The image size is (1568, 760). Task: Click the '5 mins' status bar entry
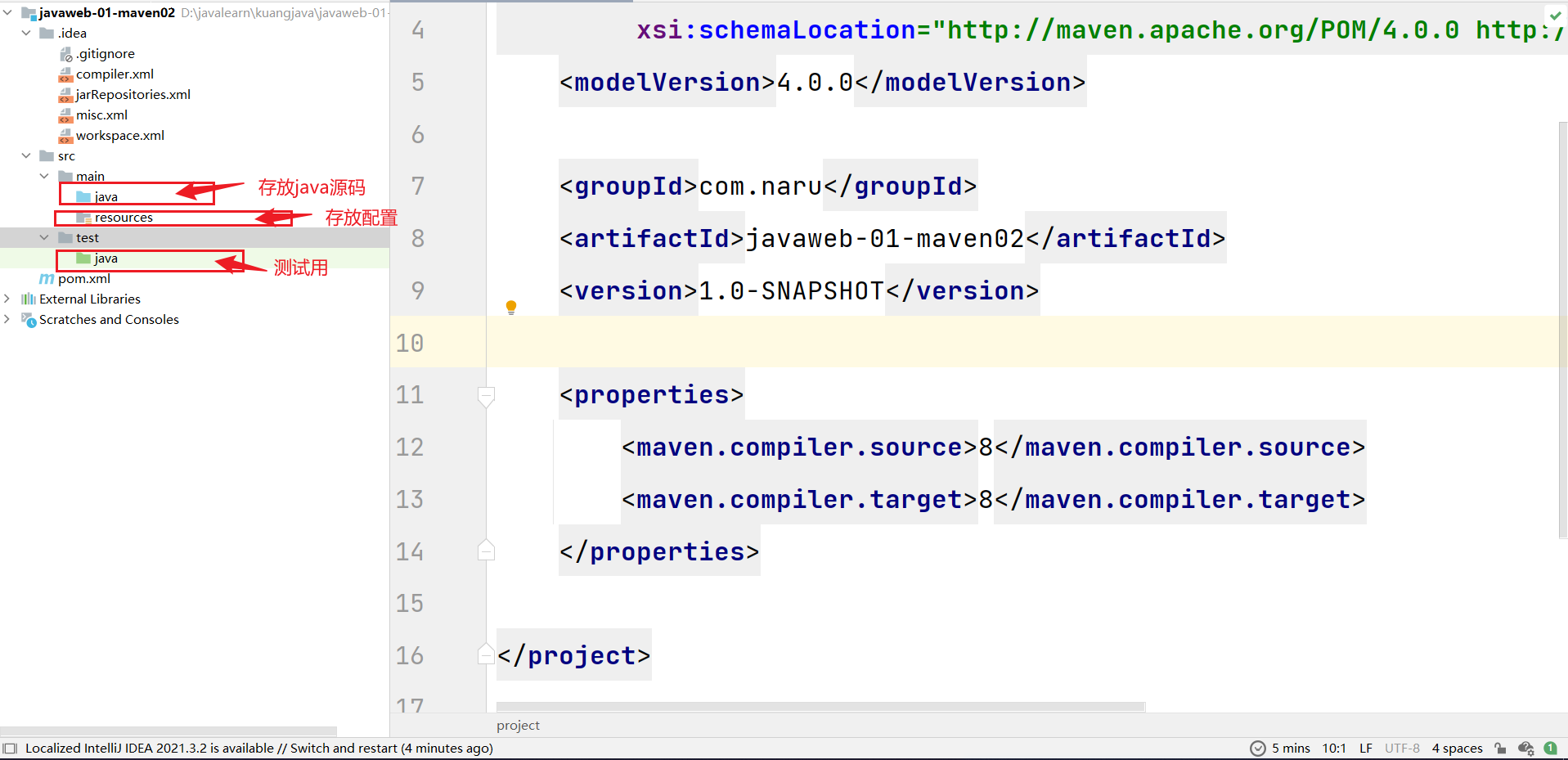click(x=1291, y=749)
